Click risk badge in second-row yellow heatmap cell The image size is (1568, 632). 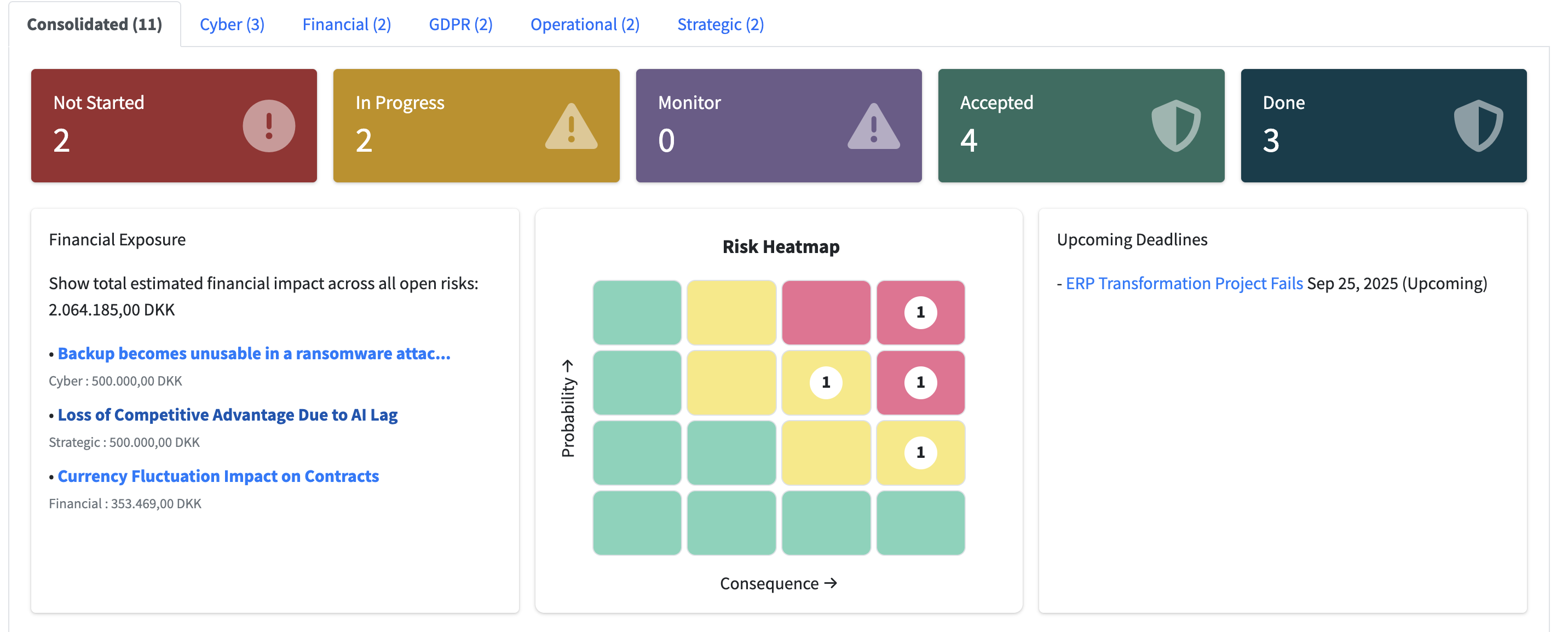click(826, 382)
